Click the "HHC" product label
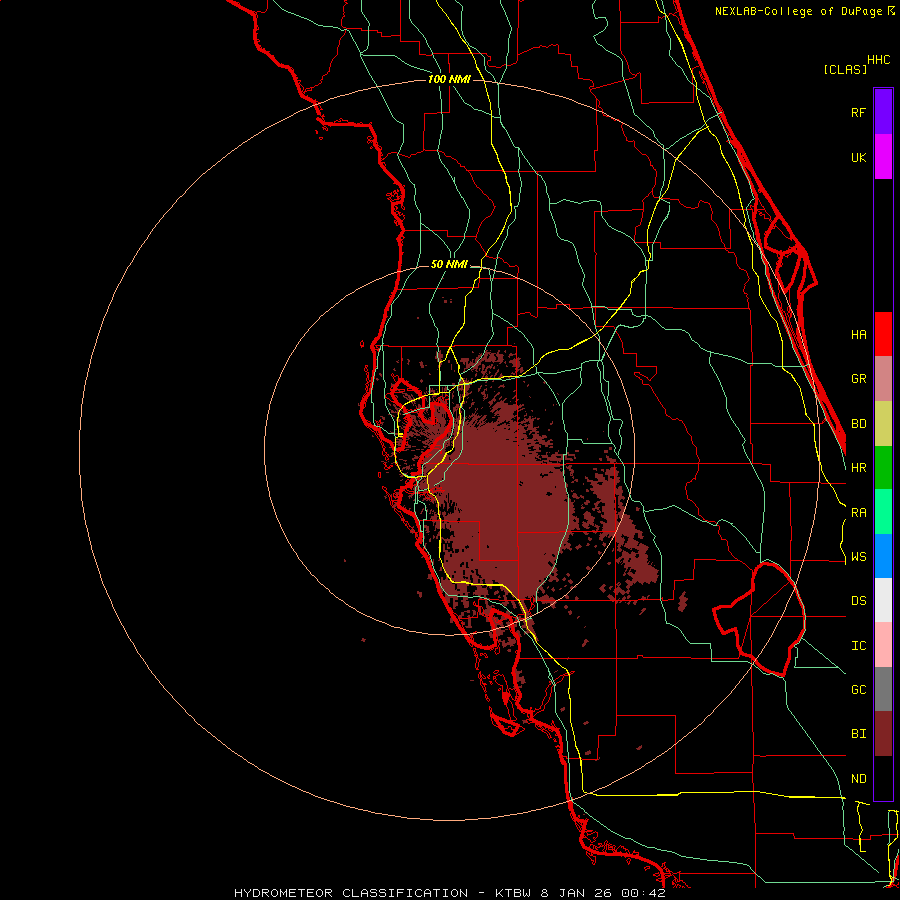900x900 pixels. 878,60
